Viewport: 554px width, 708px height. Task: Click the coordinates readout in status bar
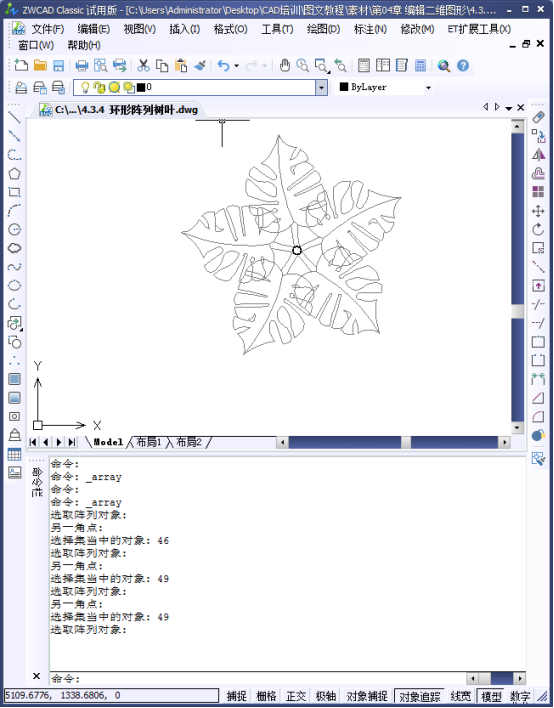[111, 695]
